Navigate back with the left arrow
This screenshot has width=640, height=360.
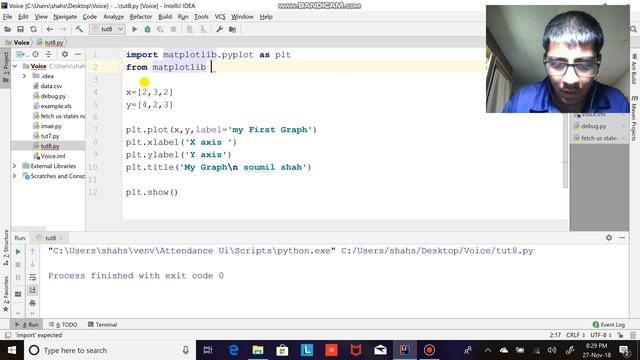[x=49, y=29]
